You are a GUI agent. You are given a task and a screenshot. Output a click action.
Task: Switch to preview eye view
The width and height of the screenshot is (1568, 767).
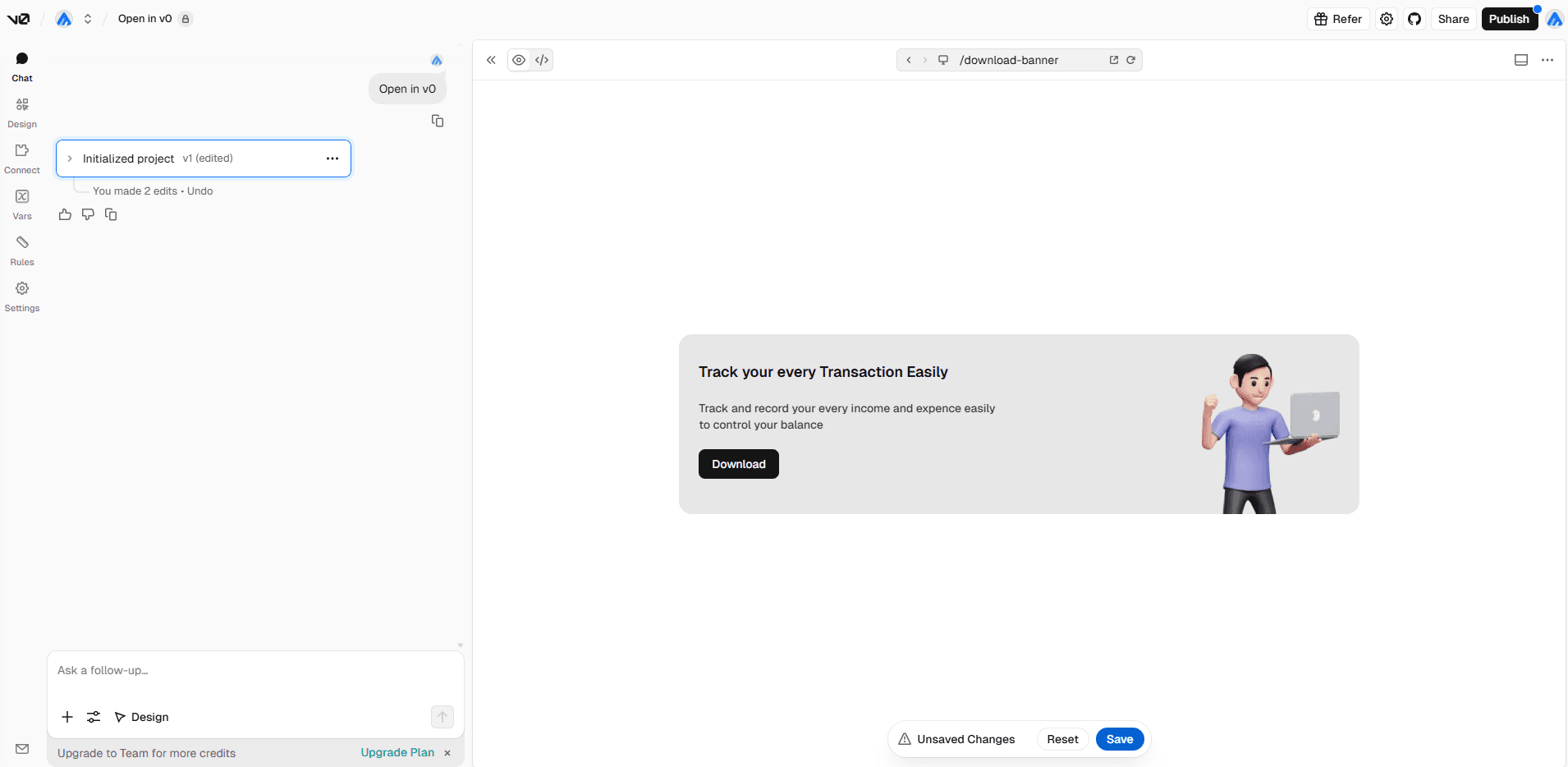pos(519,60)
